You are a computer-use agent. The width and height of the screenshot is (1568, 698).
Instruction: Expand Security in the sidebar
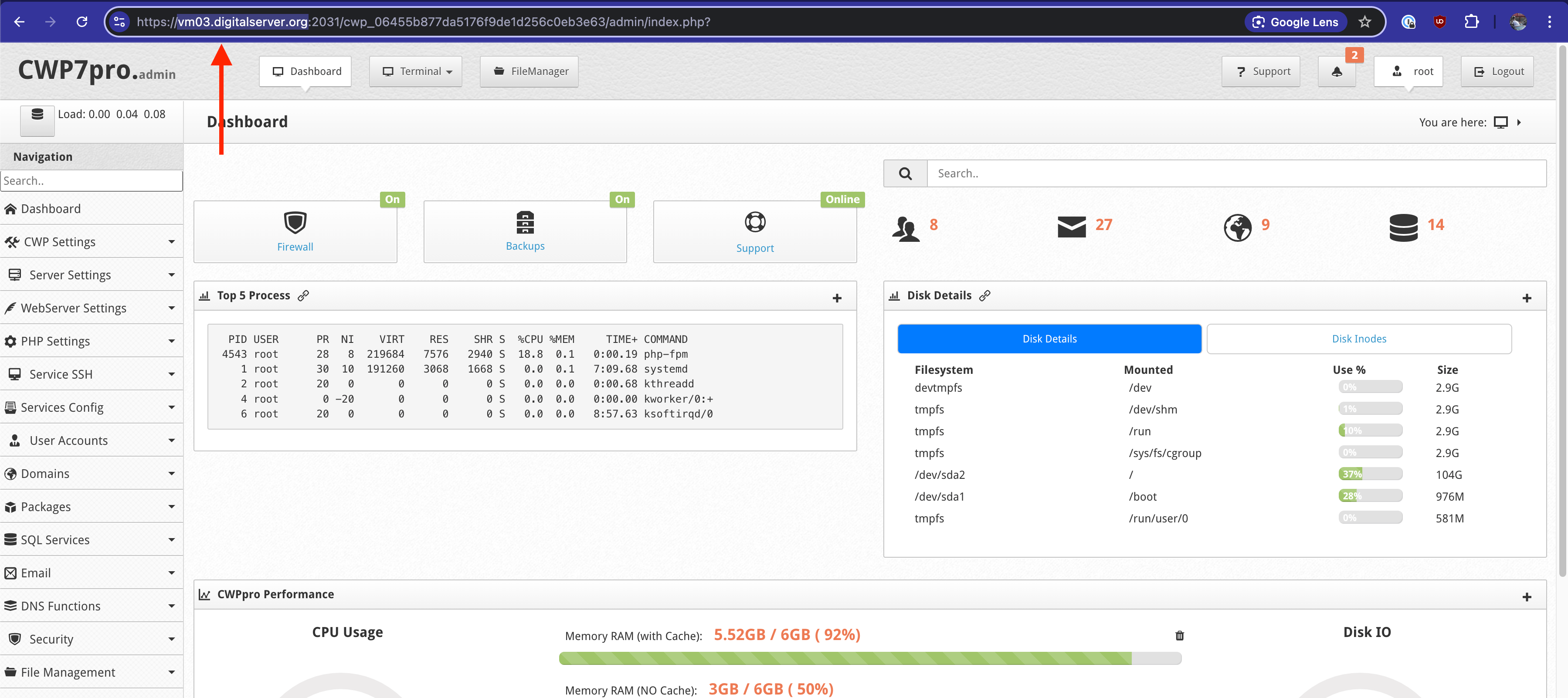pyautogui.click(x=92, y=639)
